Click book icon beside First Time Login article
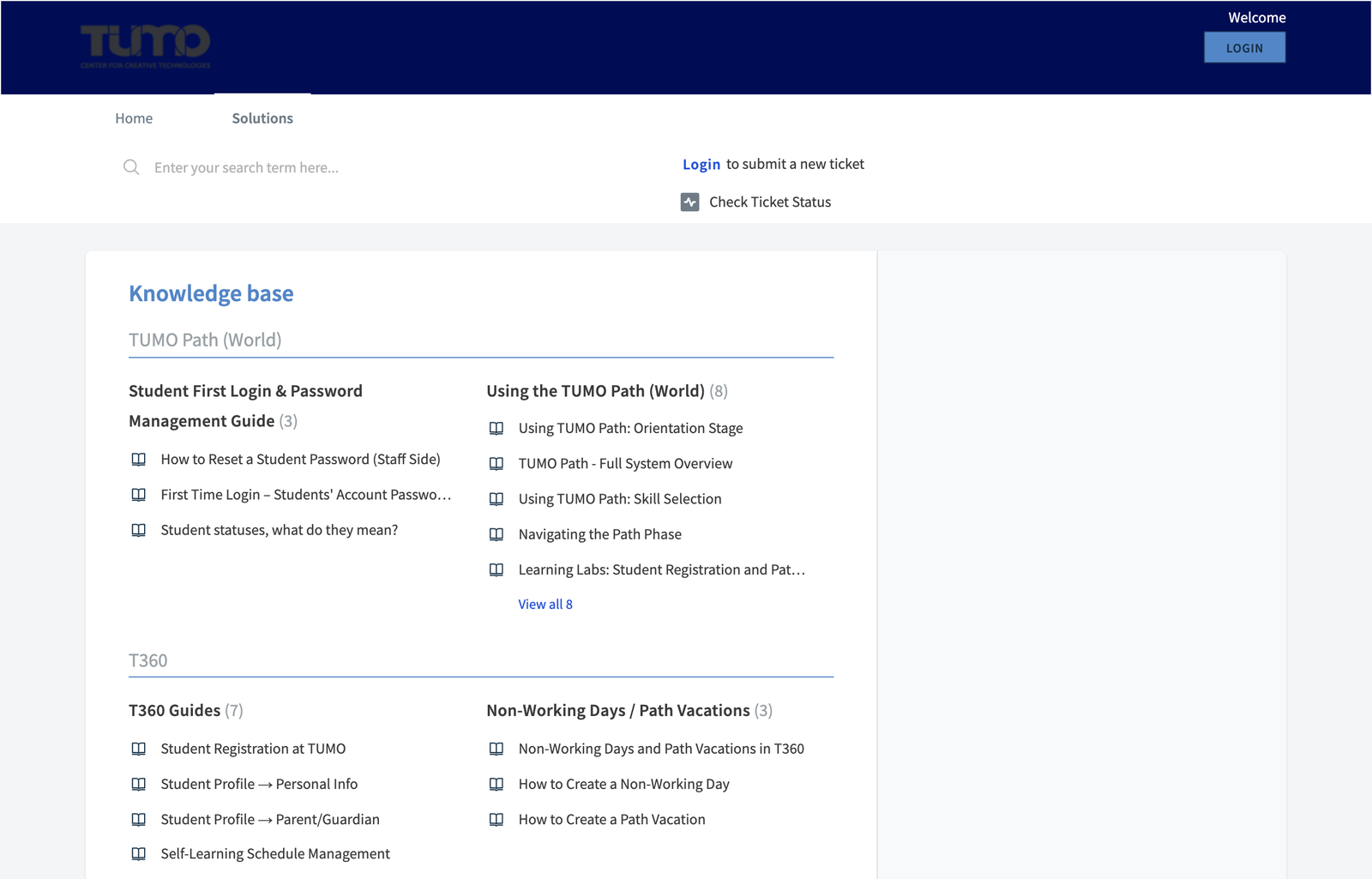Image resolution: width=1372 pixels, height=879 pixels. pos(139,495)
